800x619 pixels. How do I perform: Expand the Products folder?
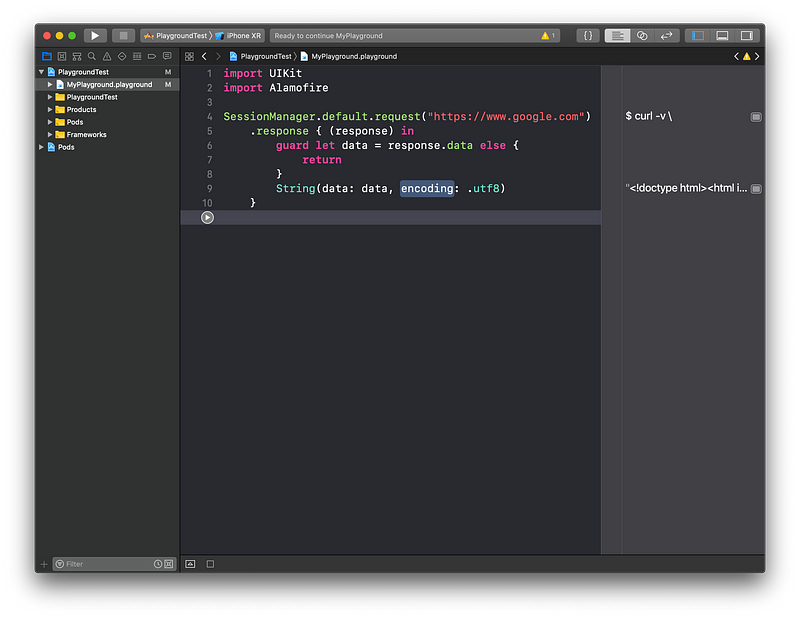[x=50, y=109]
